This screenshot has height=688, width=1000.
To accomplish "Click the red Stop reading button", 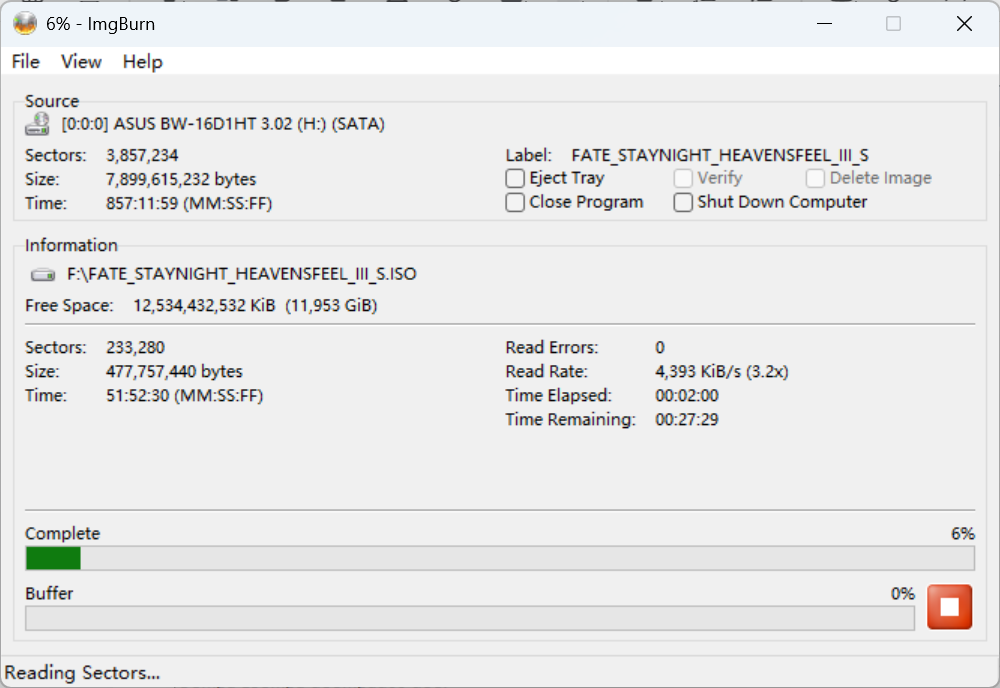I will (x=949, y=606).
